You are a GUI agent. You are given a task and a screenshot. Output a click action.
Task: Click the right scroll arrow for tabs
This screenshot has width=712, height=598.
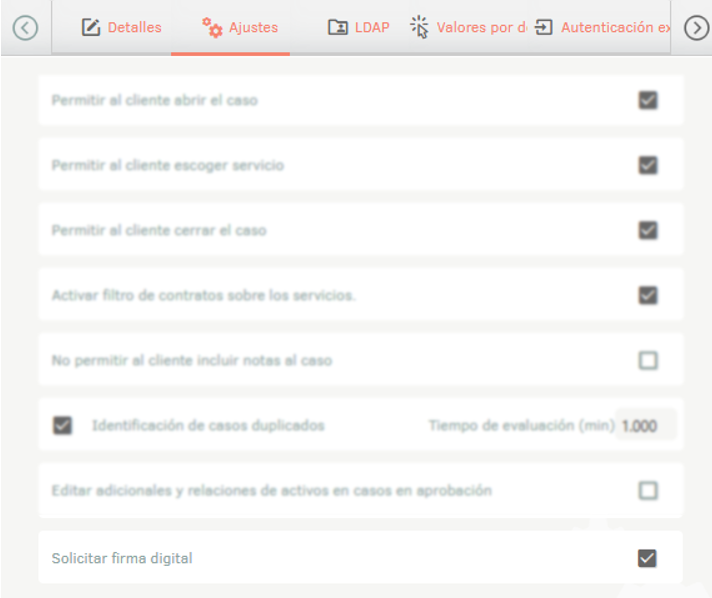click(x=696, y=28)
